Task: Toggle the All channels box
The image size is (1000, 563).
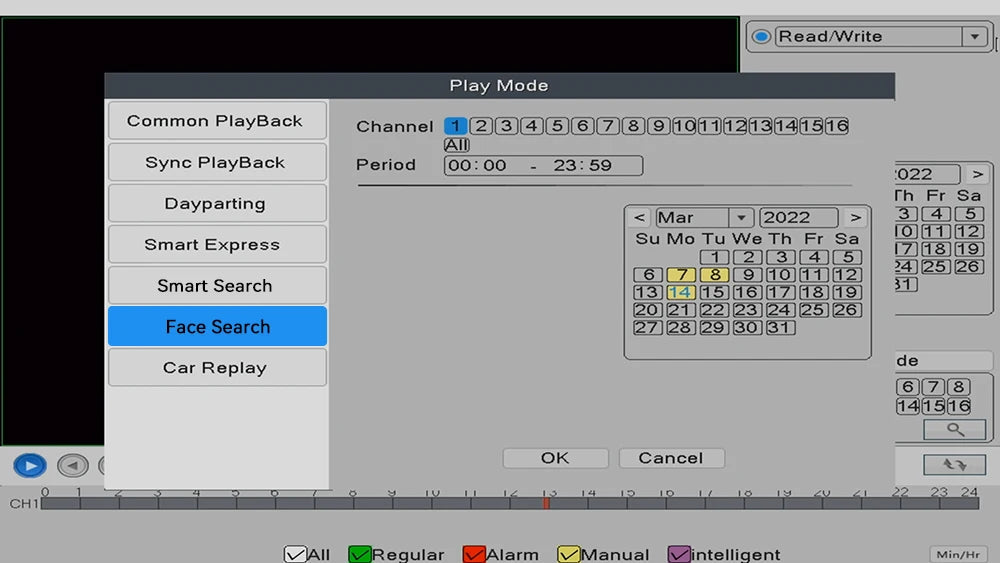Action: click(x=457, y=145)
